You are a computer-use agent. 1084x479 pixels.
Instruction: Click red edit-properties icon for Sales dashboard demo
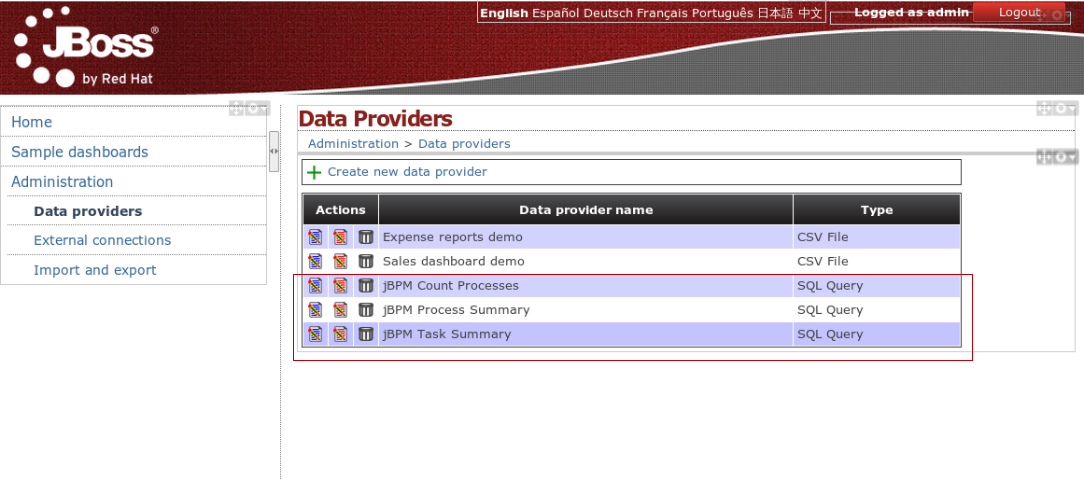coord(340,261)
